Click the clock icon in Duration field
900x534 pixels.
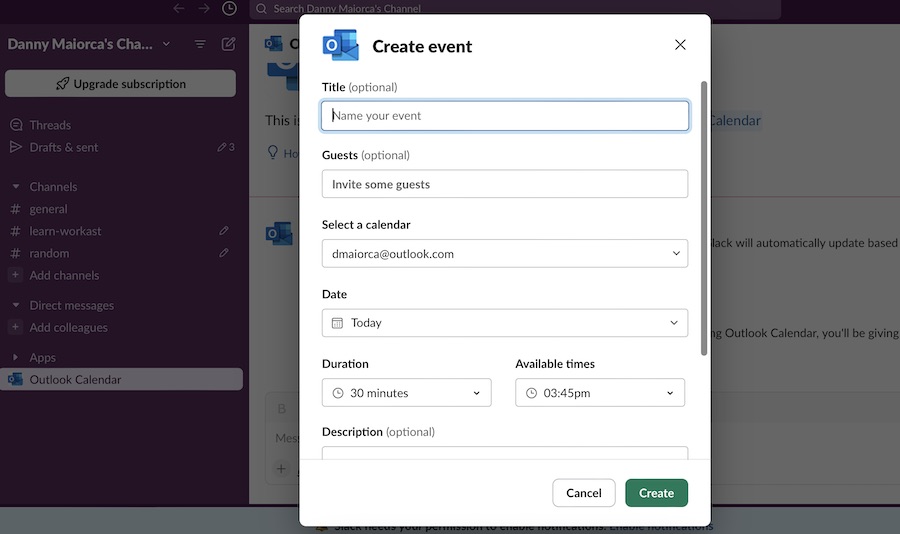[x=338, y=393]
